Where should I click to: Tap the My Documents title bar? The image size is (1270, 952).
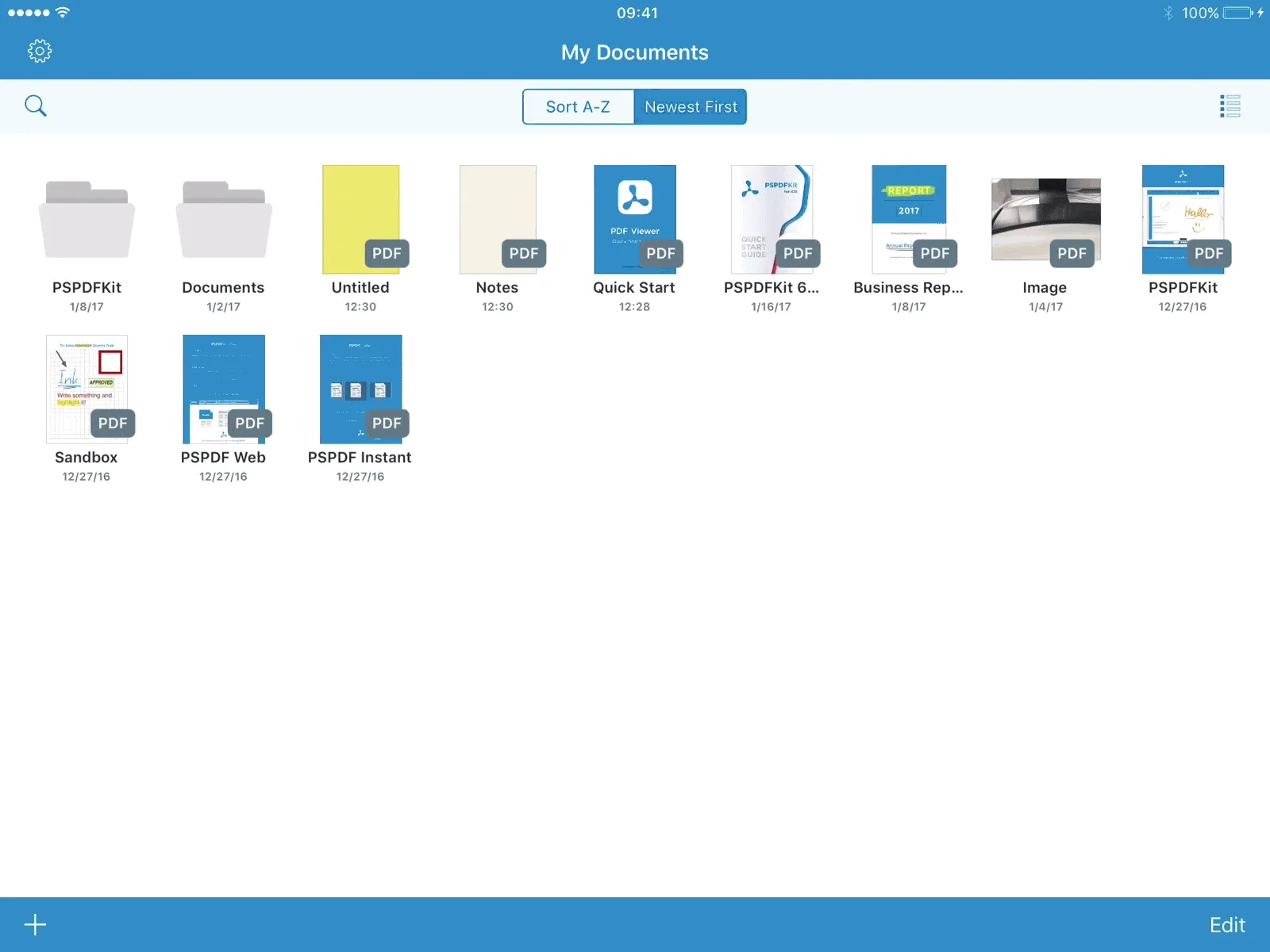tap(634, 52)
